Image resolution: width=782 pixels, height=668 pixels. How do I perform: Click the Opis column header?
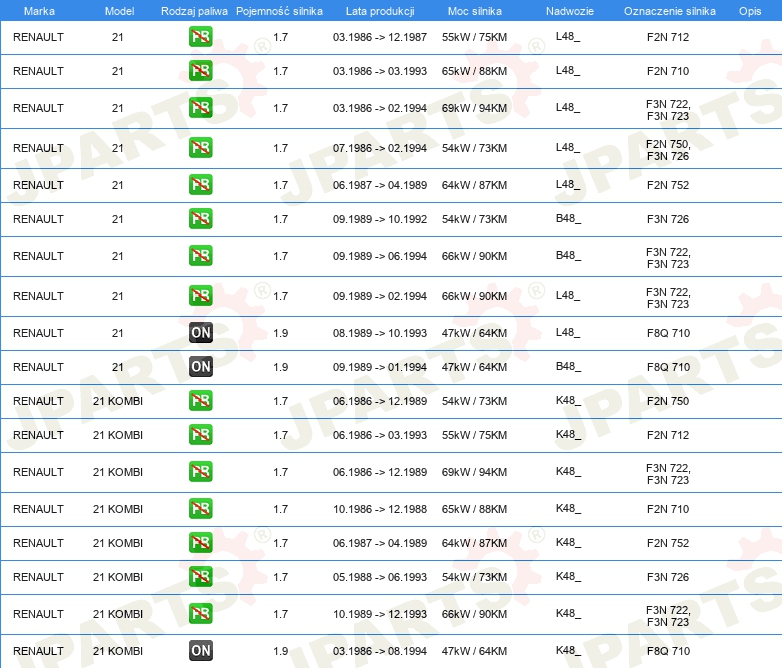pos(750,11)
